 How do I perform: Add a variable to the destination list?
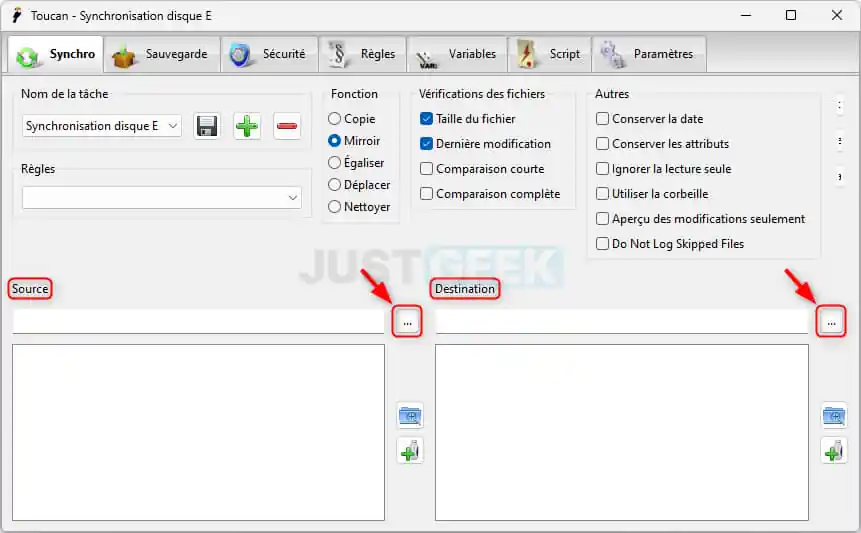pos(834,452)
